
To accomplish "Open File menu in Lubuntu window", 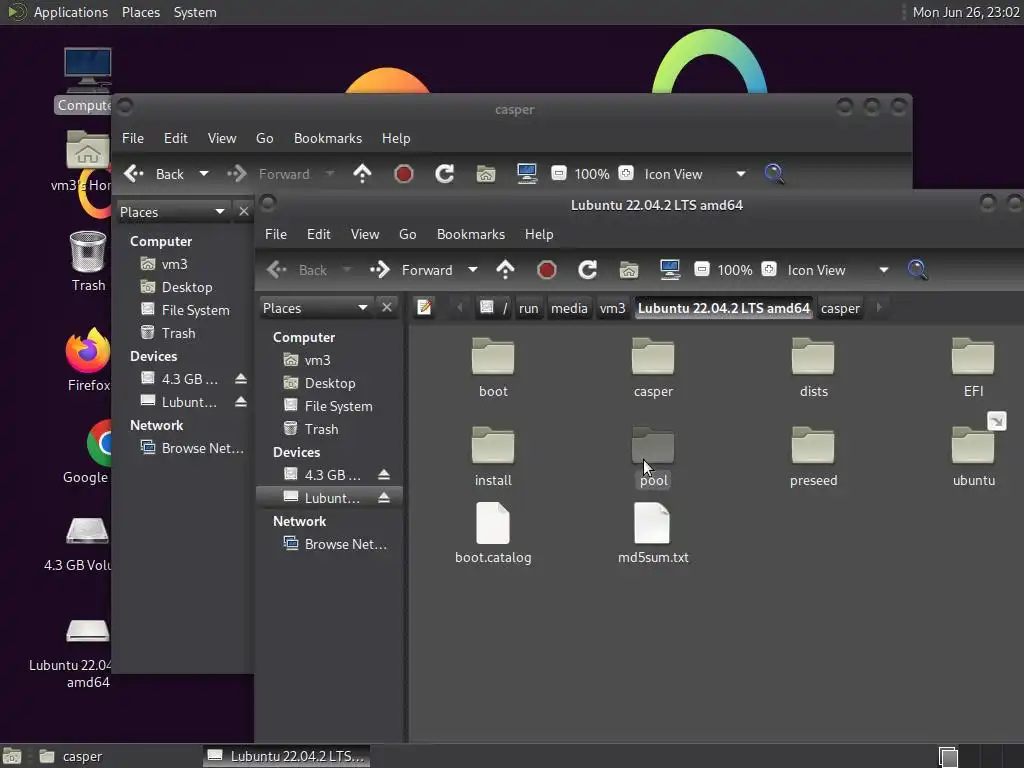I will tap(276, 234).
